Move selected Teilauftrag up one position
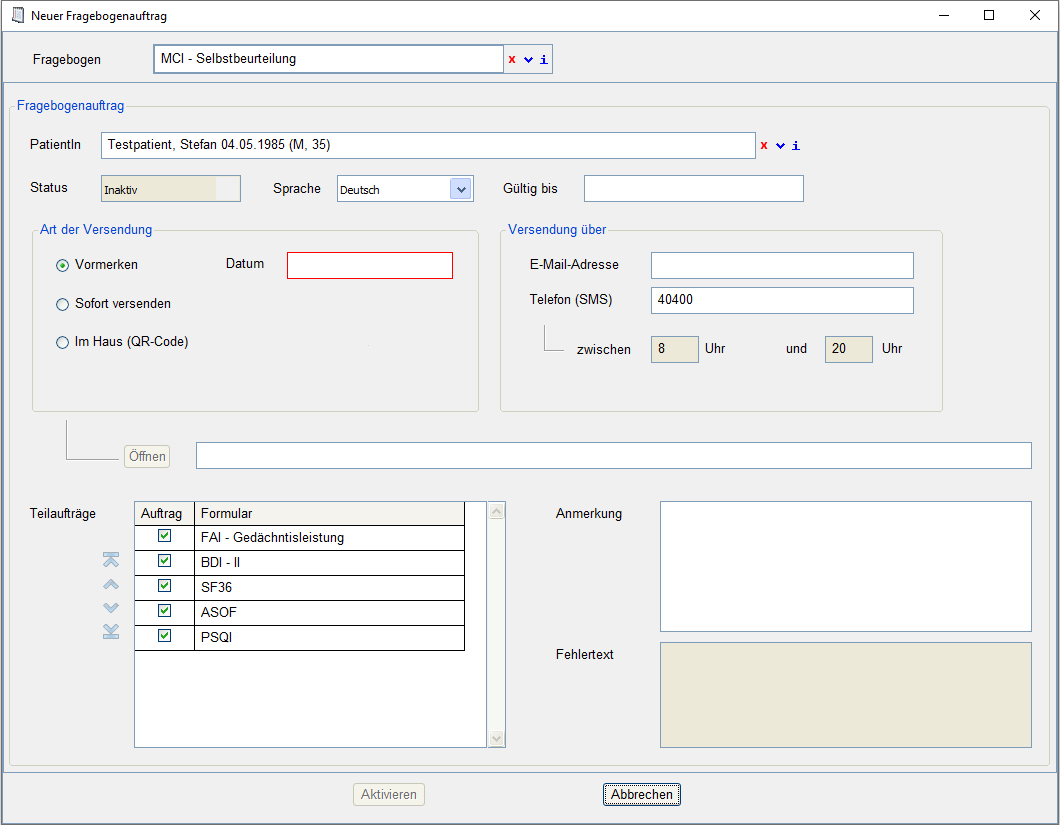The height and width of the screenshot is (825, 1060). (111, 584)
